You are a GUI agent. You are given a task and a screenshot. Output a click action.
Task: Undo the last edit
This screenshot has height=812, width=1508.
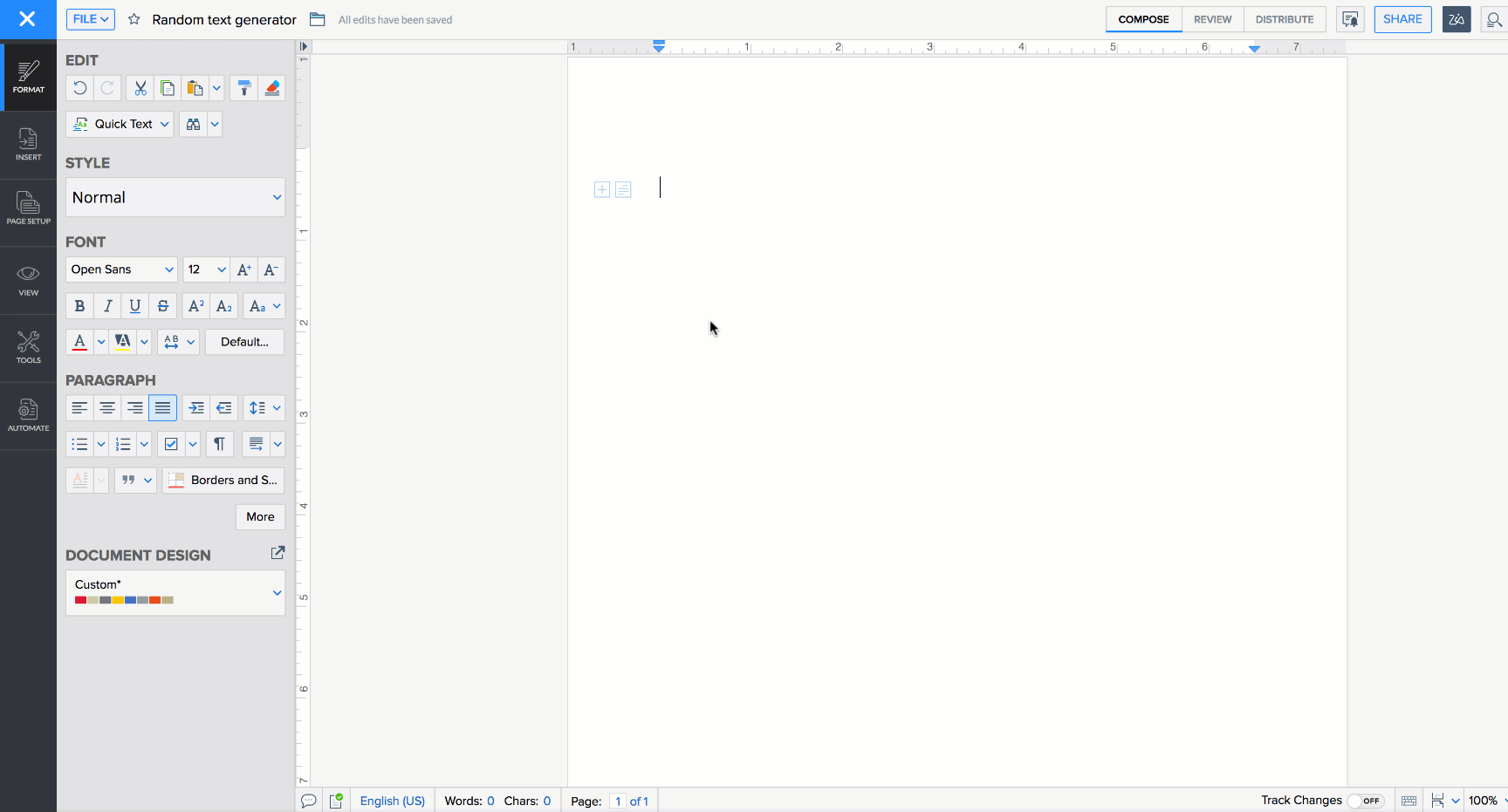pyautogui.click(x=79, y=88)
